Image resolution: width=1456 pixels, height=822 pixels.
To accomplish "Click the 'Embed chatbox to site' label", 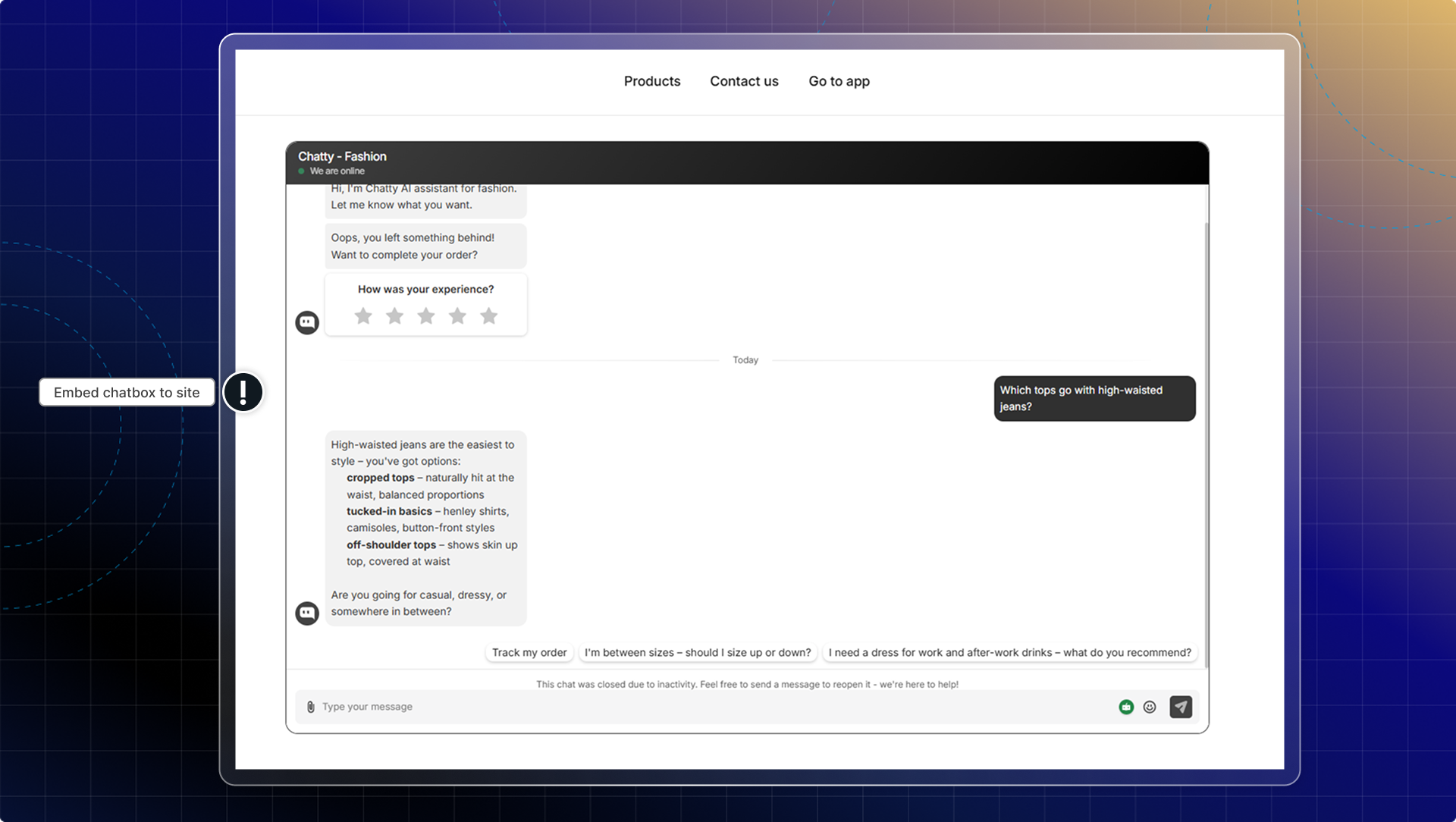I will (127, 392).
